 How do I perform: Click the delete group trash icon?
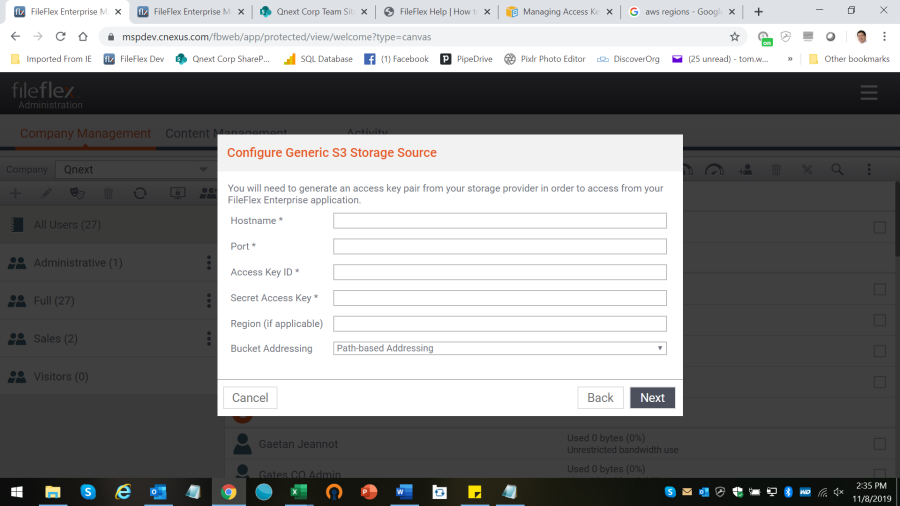pyautogui.click(x=108, y=193)
